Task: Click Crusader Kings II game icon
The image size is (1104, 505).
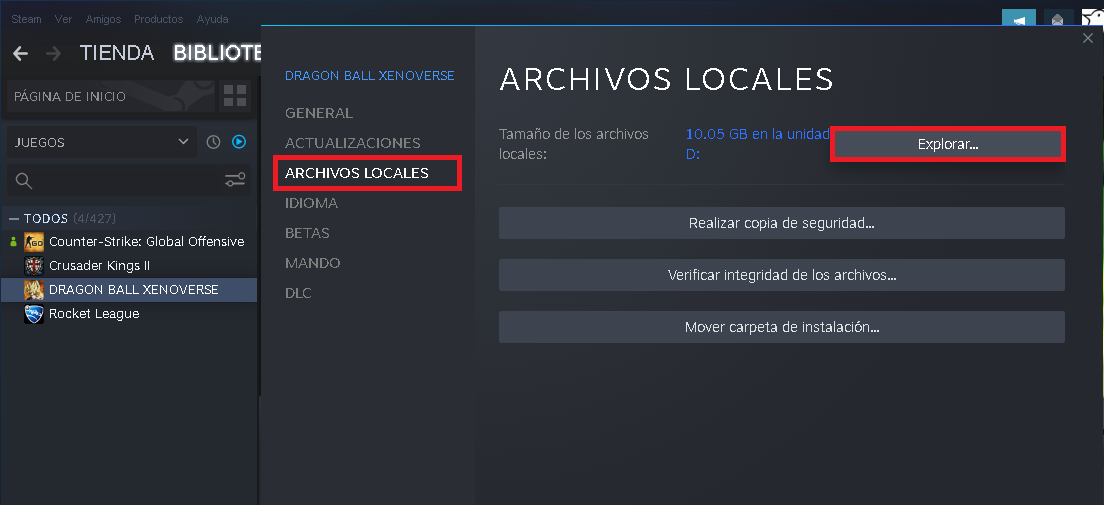Action: pyautogui.click(x=34, y=266)
